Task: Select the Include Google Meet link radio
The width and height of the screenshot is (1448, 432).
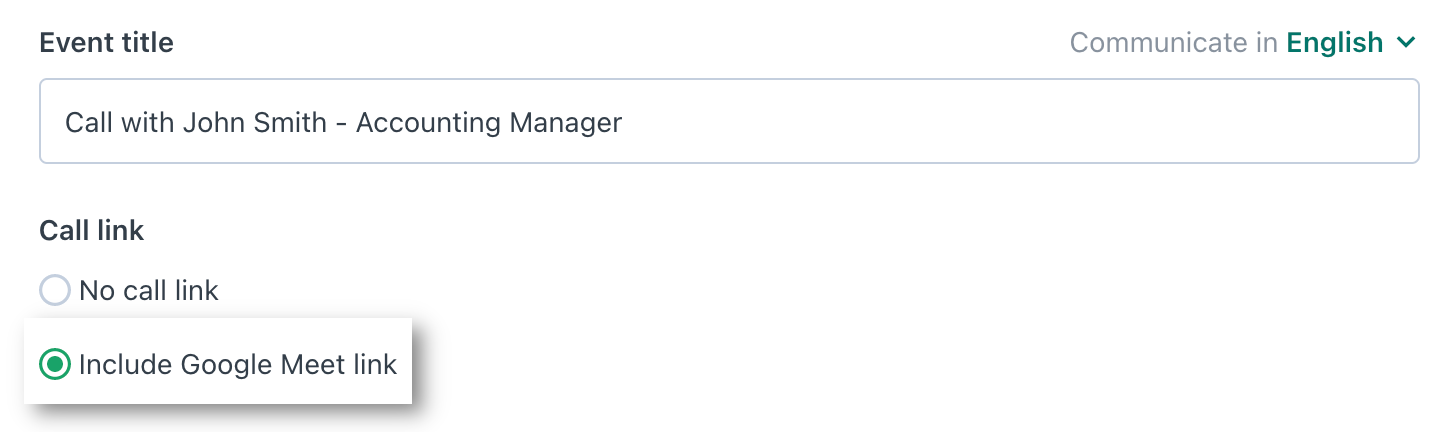Action: click(x=55, y=365)
